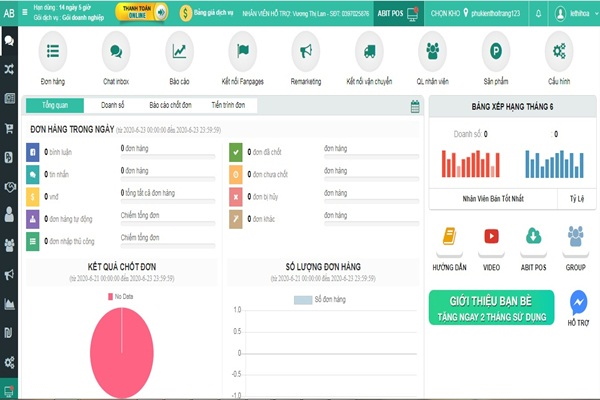
Task: Click the THANH TOÁN ONLINE button
Action: coord(141,13)
